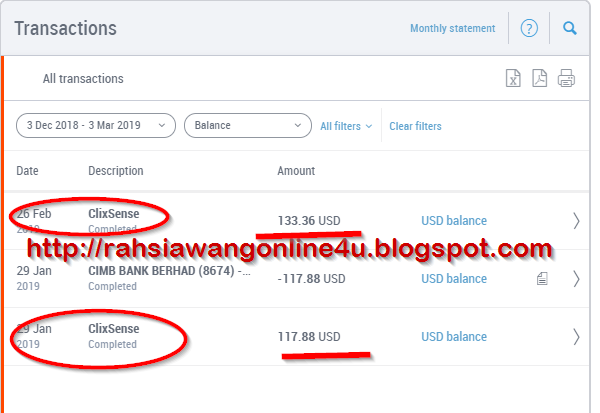Expand the All filters menu
The image size is (600, 413).
tap(346, 126)
